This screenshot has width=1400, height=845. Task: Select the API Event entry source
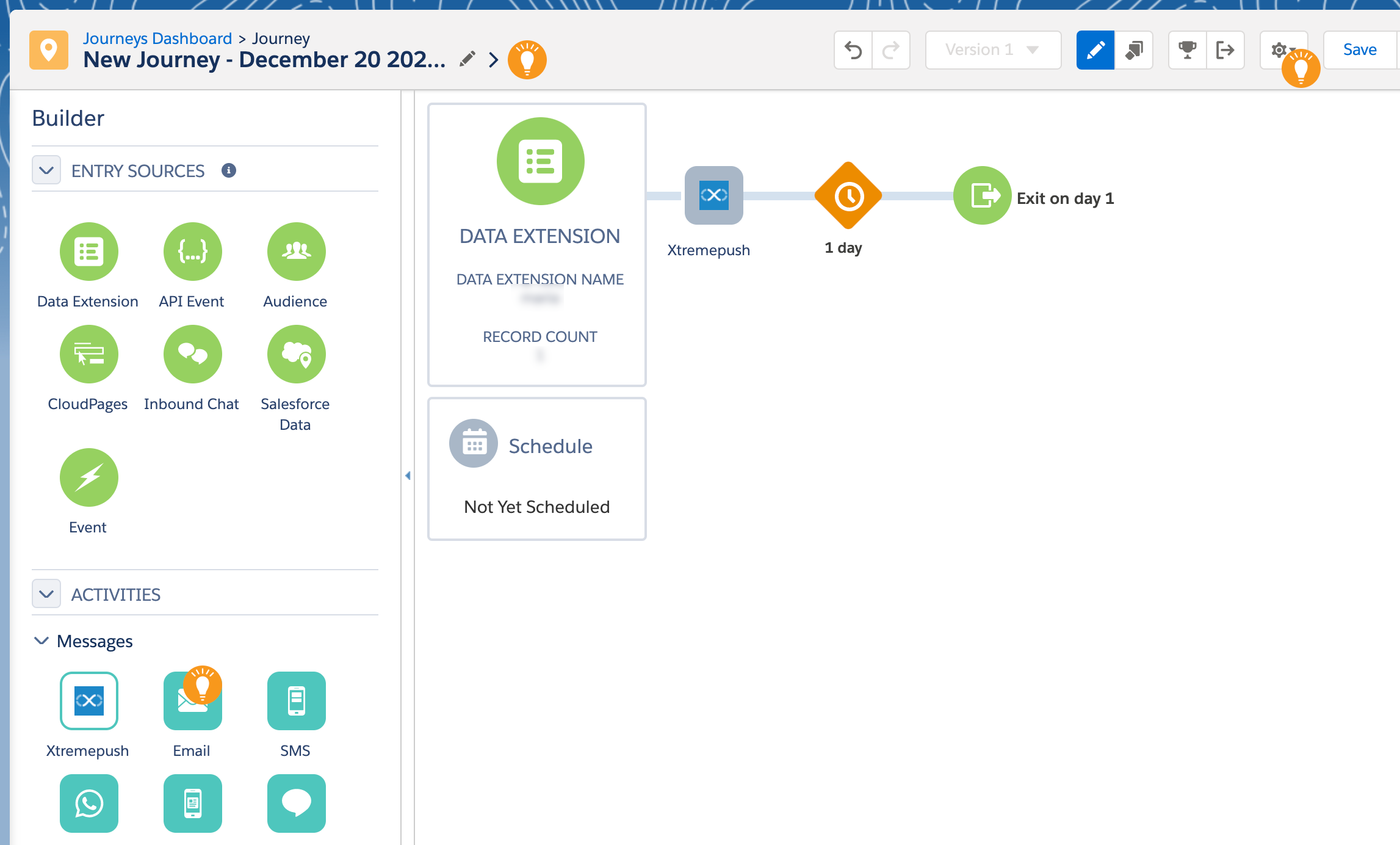coord(192,252)
